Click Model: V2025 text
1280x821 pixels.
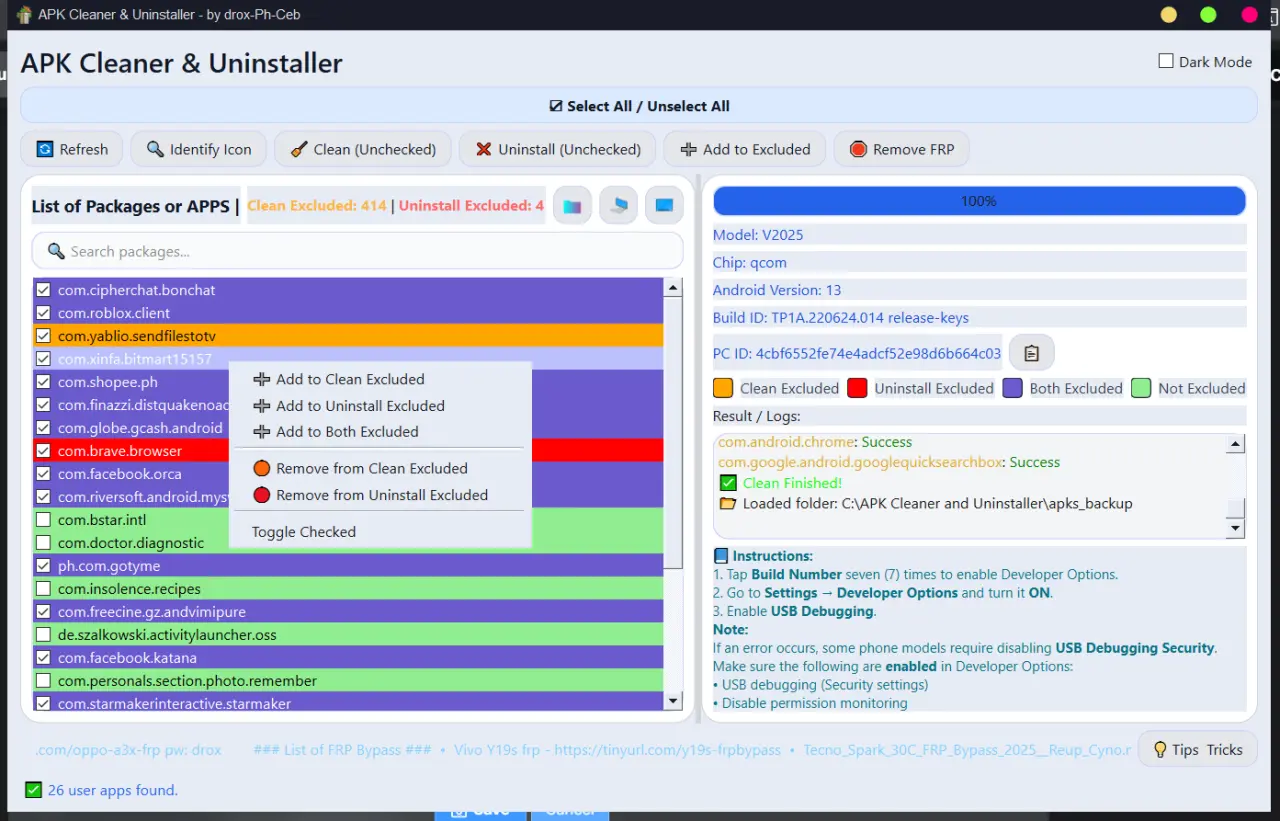pyautogui.click(x=758, y=235)
